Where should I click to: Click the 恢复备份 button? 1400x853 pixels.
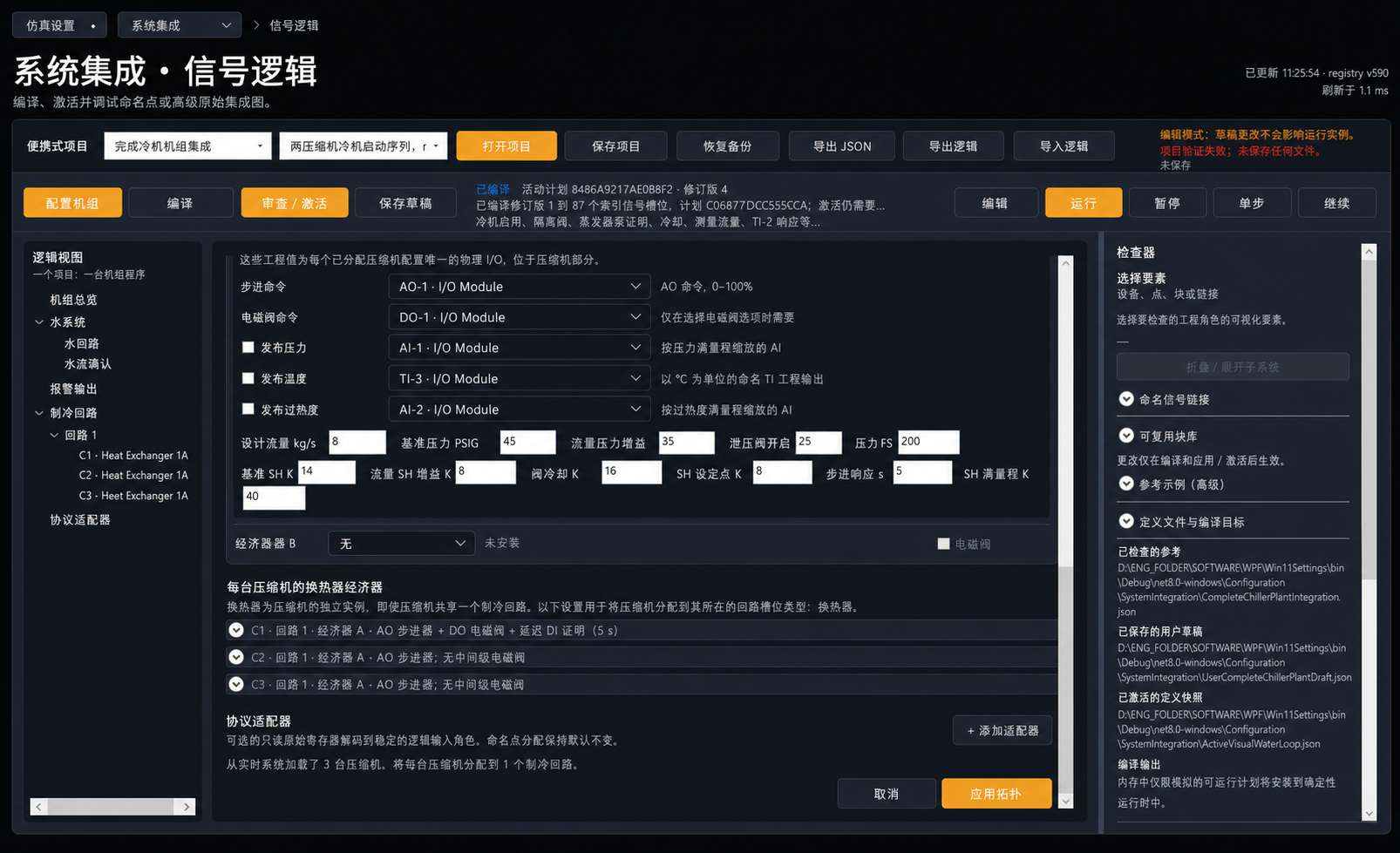(x=728, y=146)
